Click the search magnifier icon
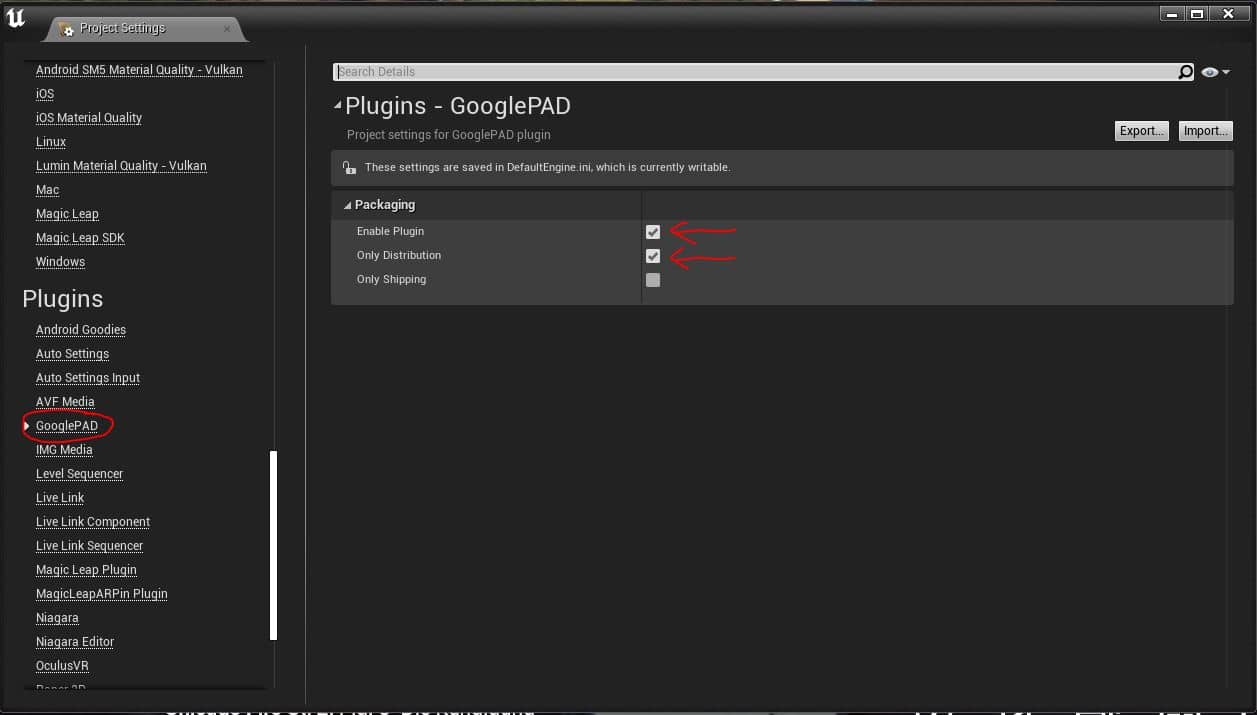This screenshot has width=1257, height=715. click(x=1185, y=72)
